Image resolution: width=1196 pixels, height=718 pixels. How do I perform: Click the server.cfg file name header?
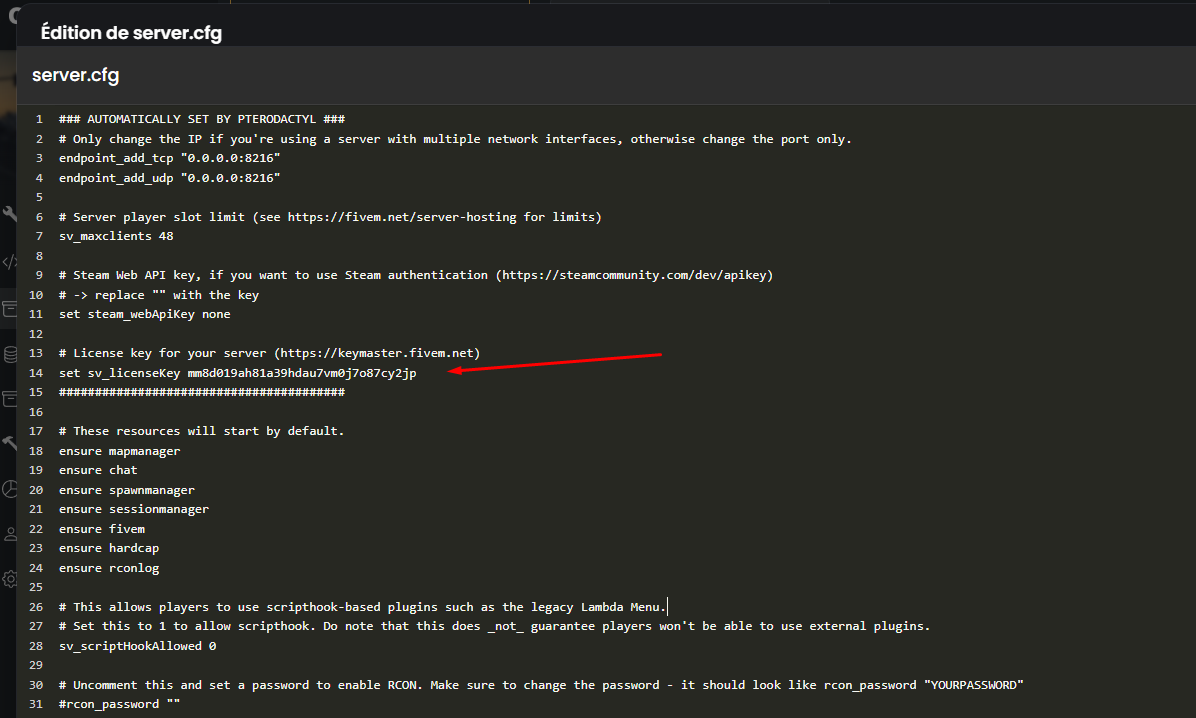tap(76, 76)
